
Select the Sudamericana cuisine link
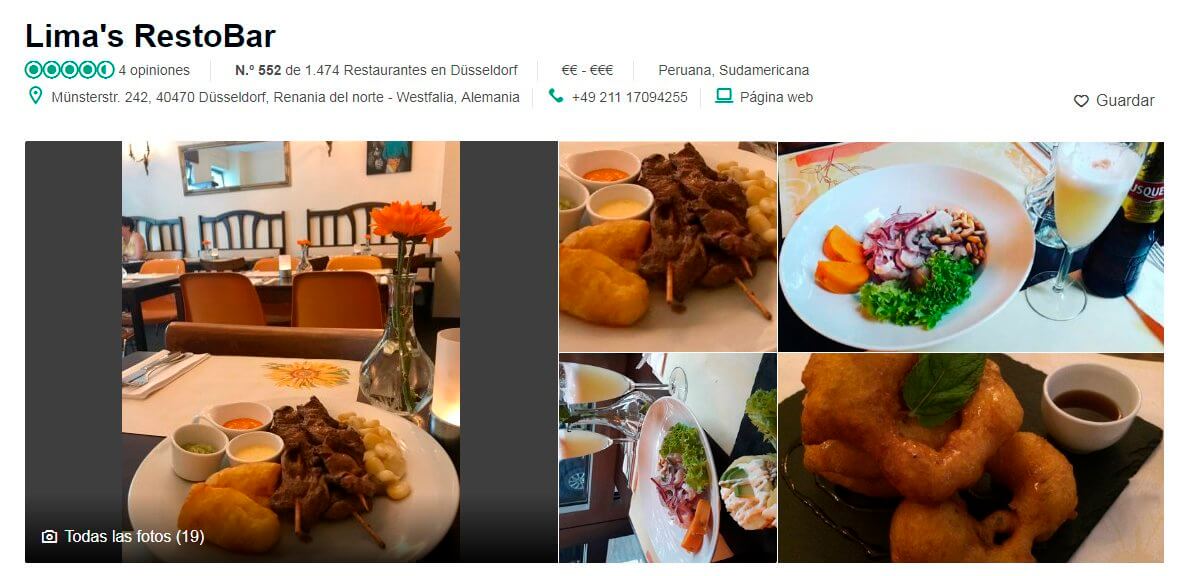tap(764, 70)
